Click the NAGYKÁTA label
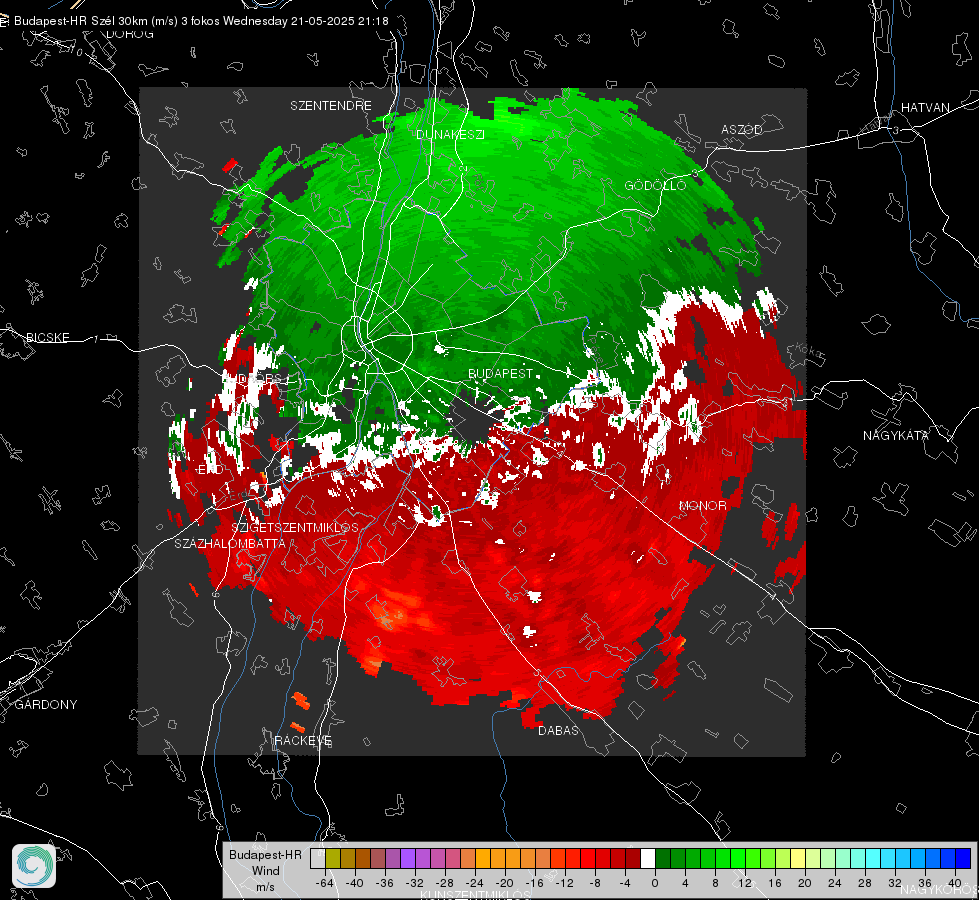 [896, 435]
